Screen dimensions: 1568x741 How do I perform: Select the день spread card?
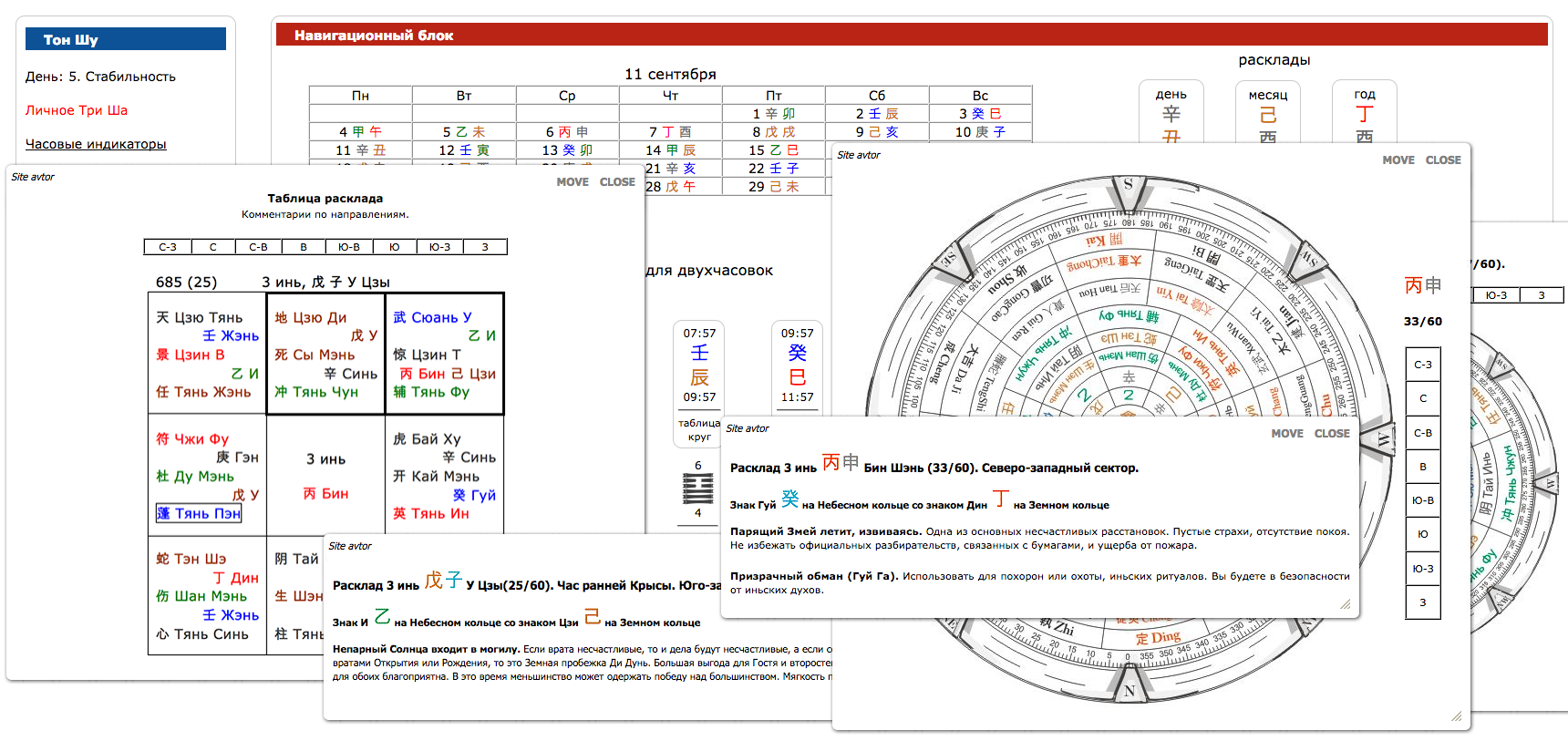[1171, 112]
